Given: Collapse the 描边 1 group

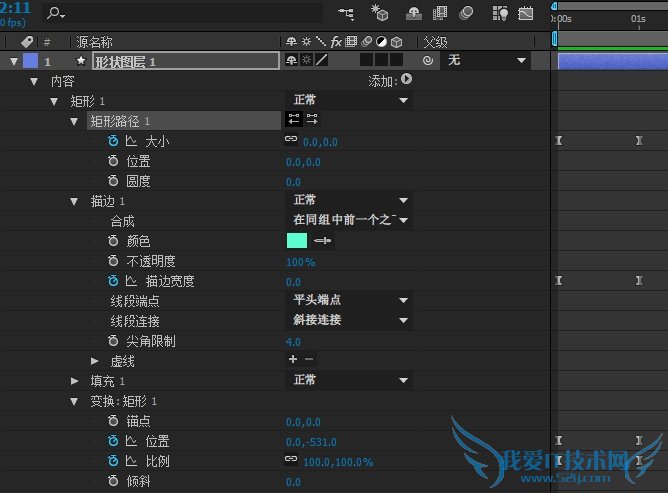Looking at the screenshot, I should 74,201.
